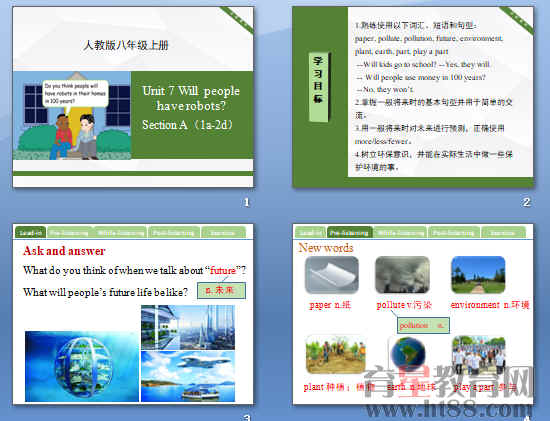550x421 pixels.
Task: Select the Unit 7 title slide thumbnail
Action: [x=133, y=97]
